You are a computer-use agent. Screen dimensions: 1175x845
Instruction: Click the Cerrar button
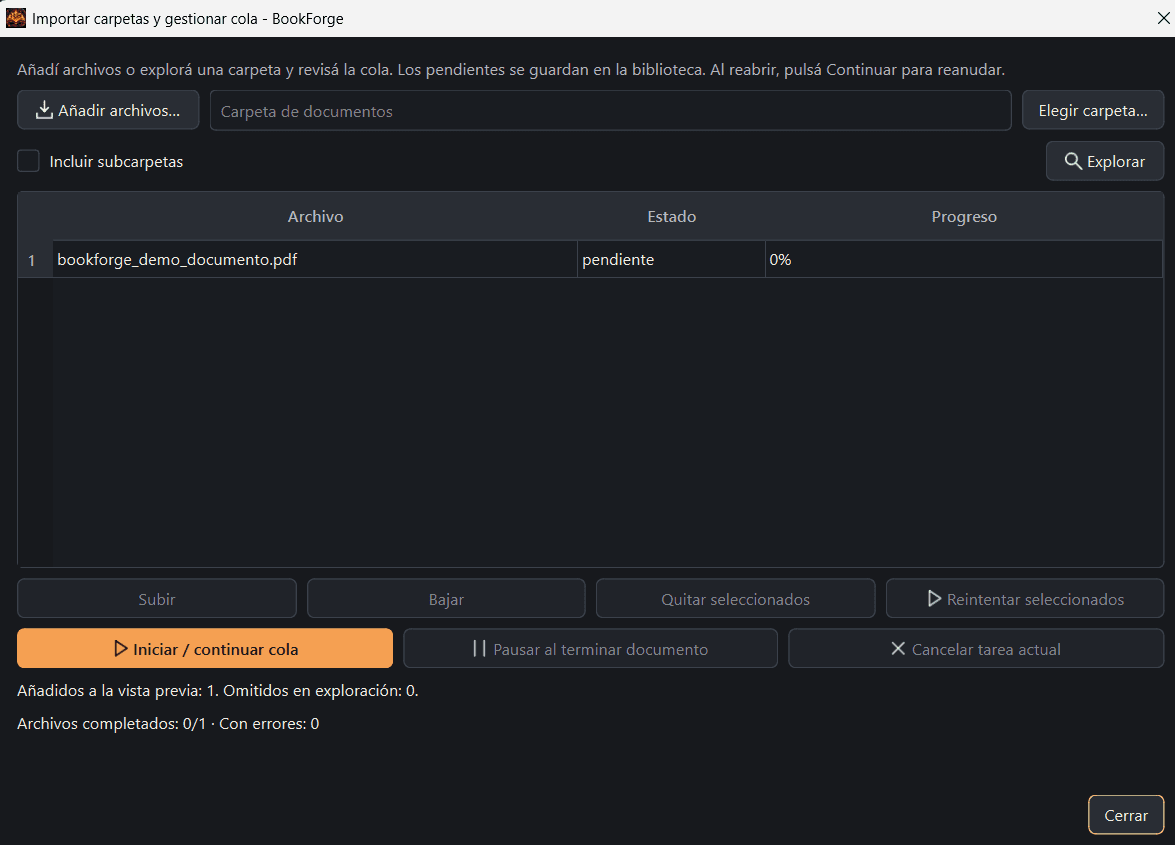1126,815
